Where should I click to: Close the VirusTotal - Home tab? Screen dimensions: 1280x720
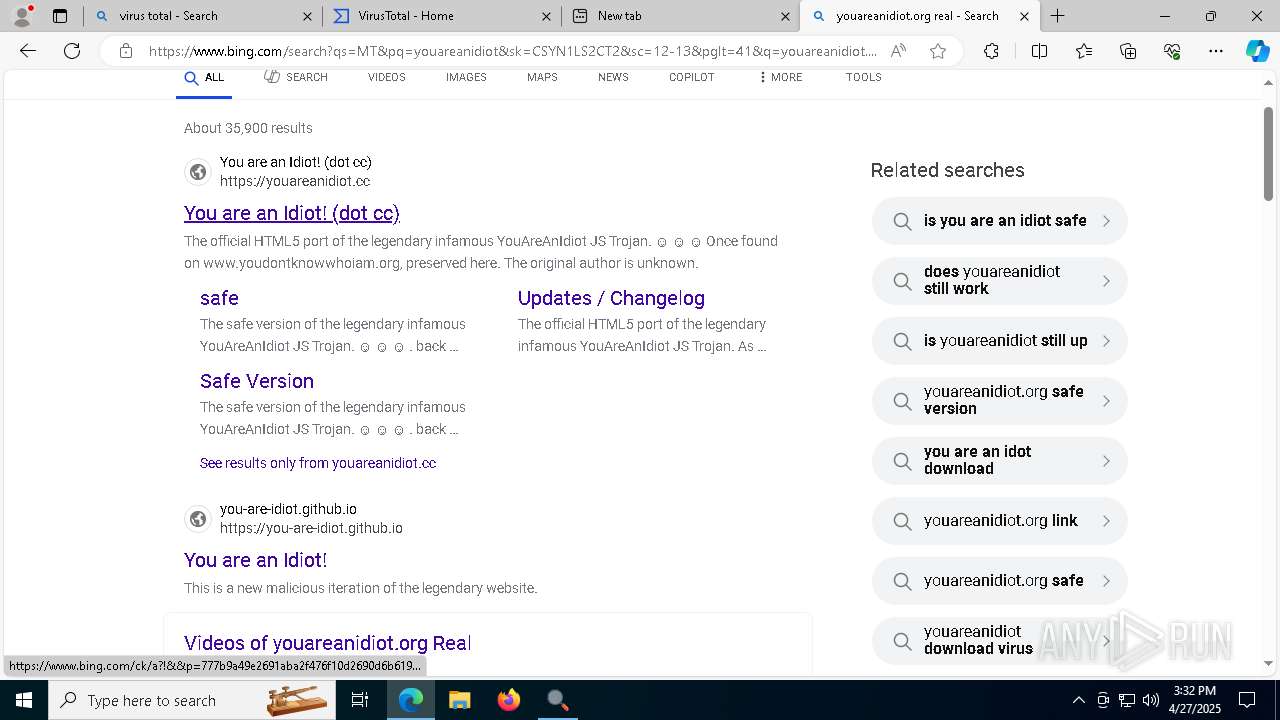point(546,16)
